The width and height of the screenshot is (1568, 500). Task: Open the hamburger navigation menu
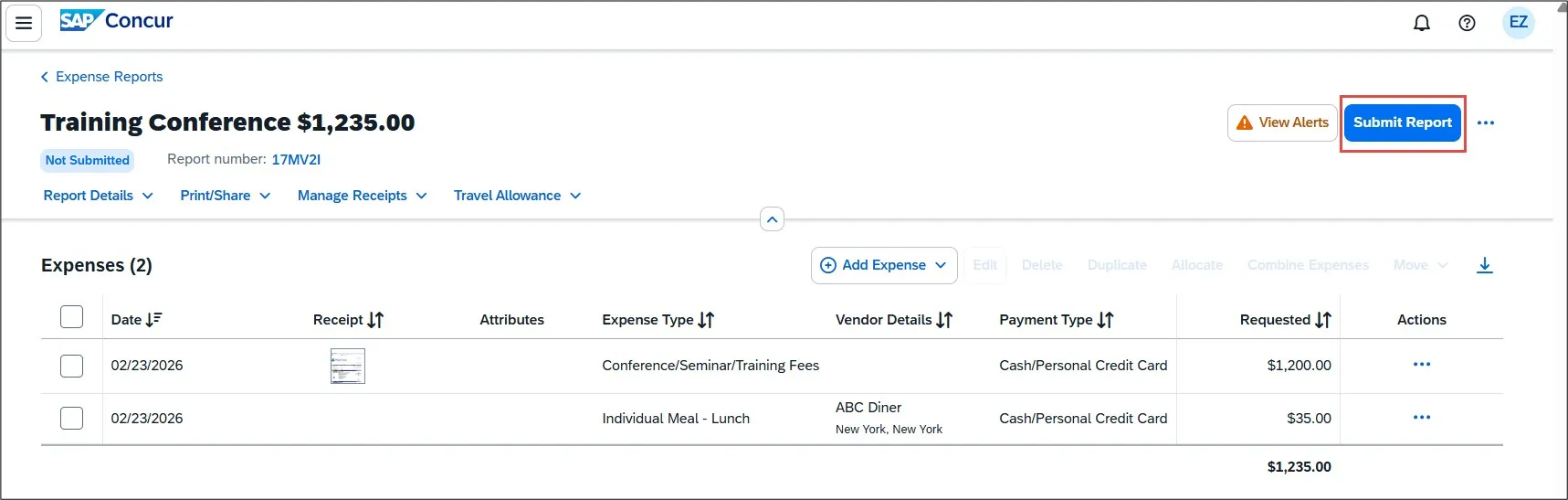click(24, 23)
